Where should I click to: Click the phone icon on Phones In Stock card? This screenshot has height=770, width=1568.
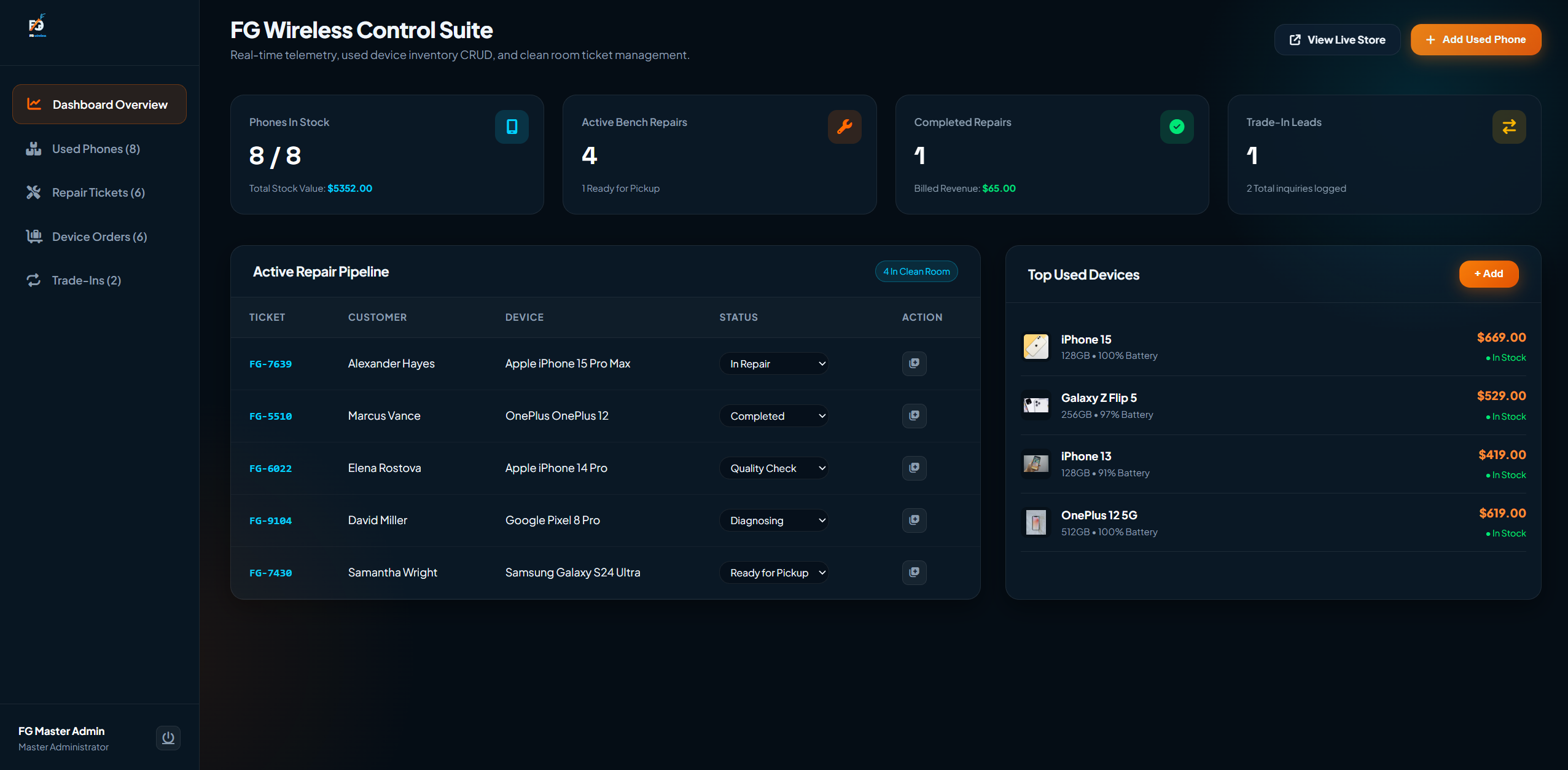pos(512,127)
